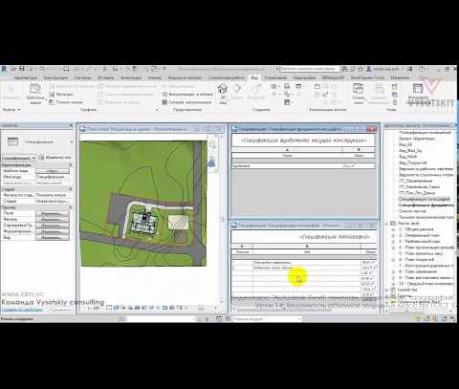459x389 pixels.
Task: Switch to the Architecture ribbon tab
Action: click(x=25, y=78)
